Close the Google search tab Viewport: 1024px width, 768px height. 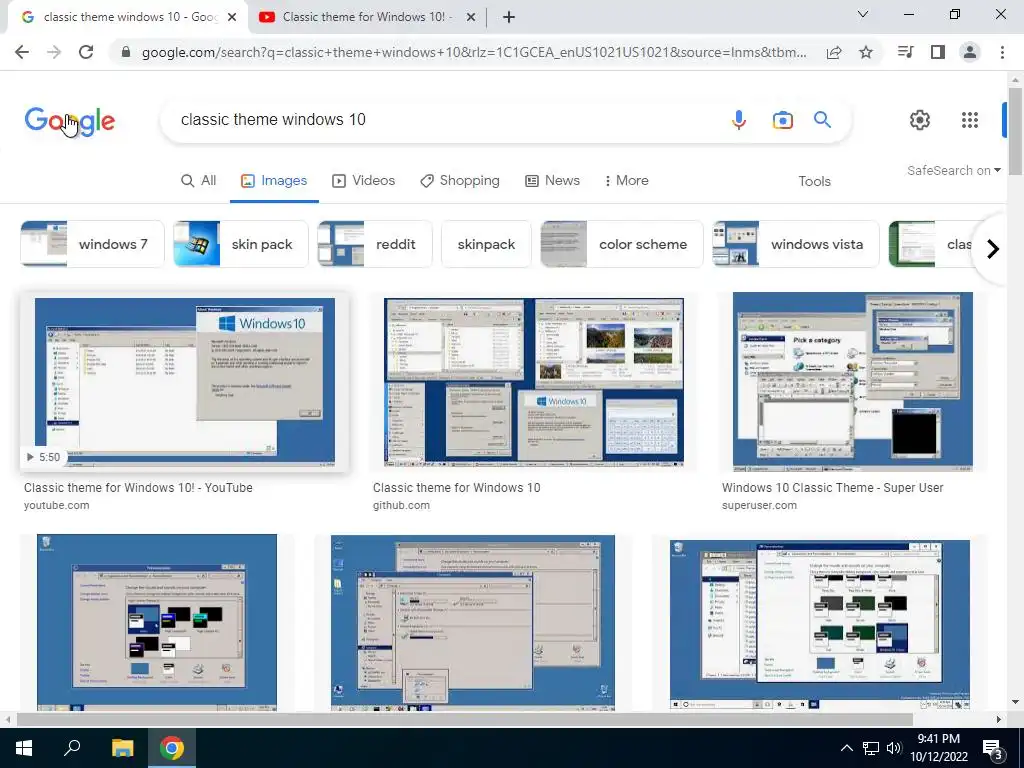click(232, 18)
